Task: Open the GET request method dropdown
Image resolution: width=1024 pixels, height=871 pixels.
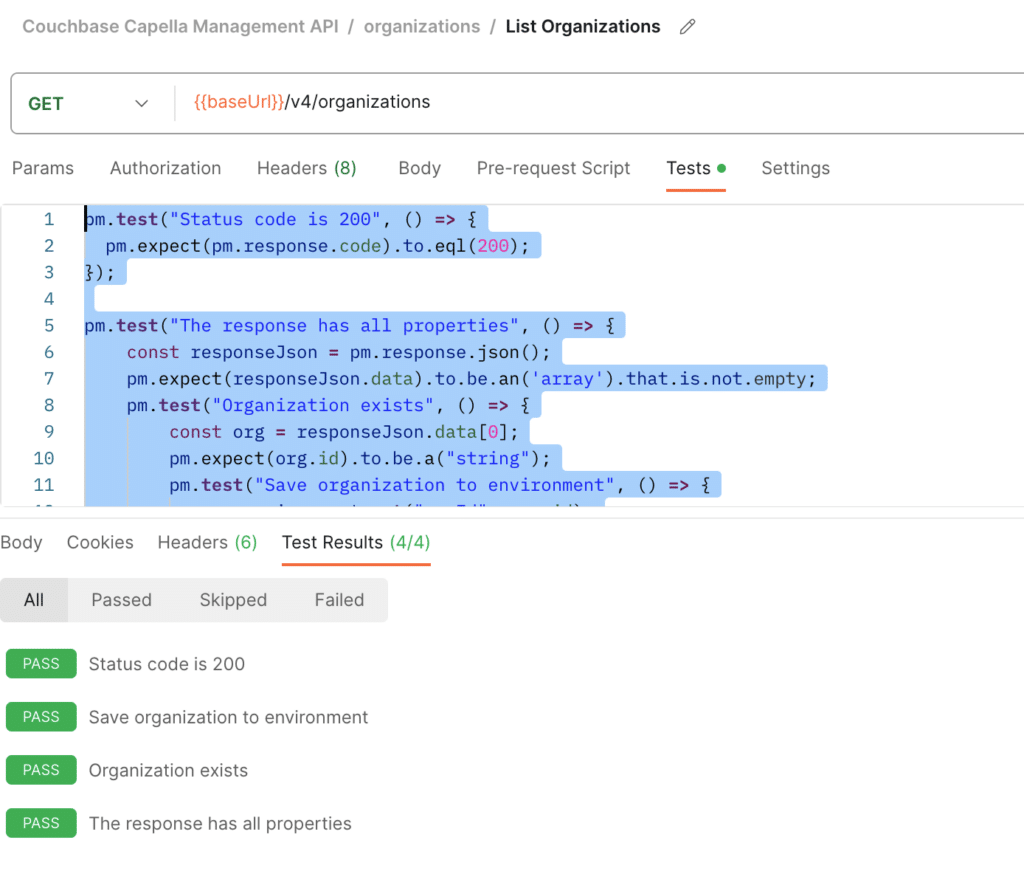Action: point(90,103)
